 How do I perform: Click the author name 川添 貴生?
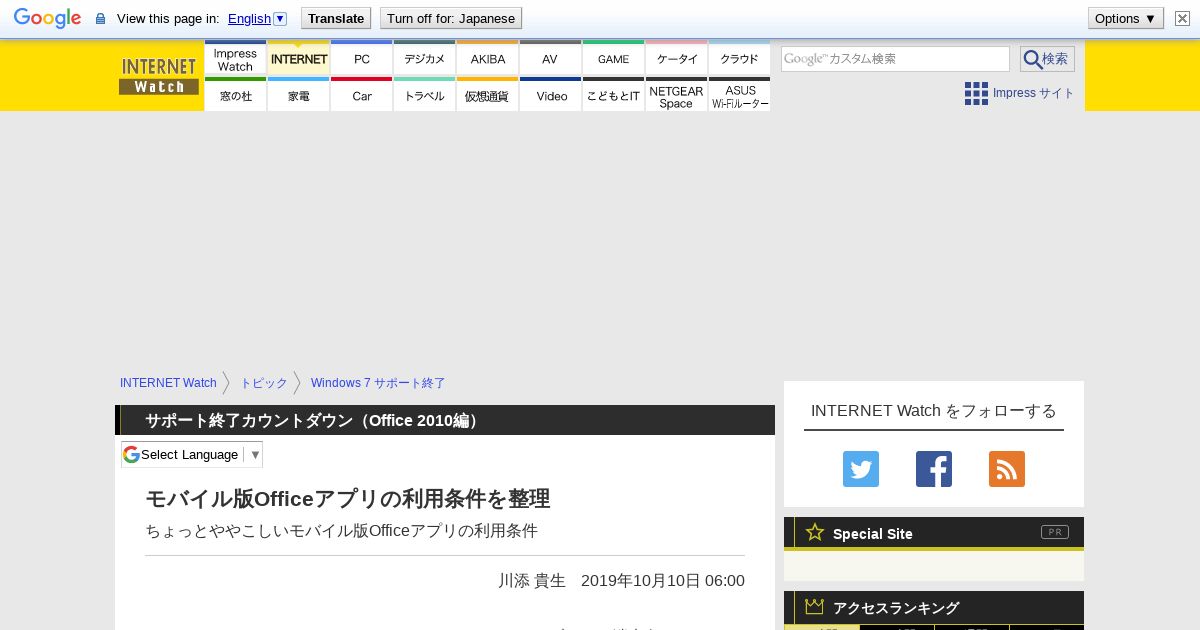pyautogui.click(x=532, y=580)
